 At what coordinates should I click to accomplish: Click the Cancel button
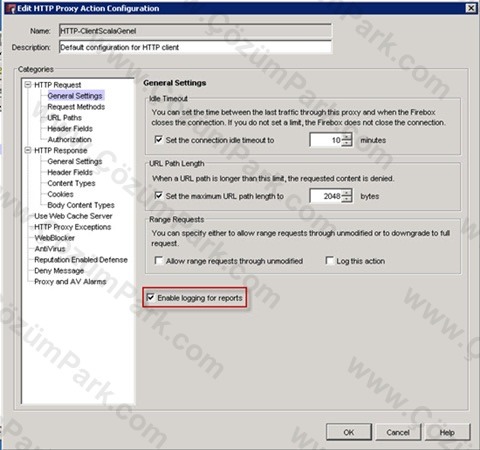[398, 432]
